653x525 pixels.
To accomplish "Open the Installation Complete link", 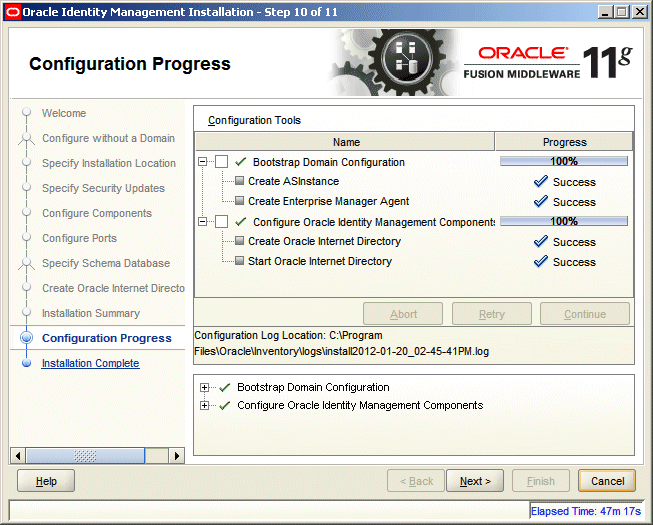I will (x=90, y=363).
